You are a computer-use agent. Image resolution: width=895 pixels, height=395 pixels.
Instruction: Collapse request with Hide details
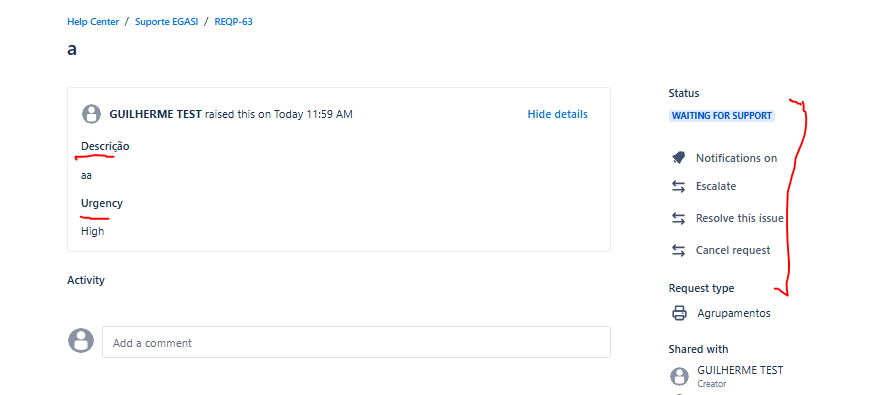(557, 114)
